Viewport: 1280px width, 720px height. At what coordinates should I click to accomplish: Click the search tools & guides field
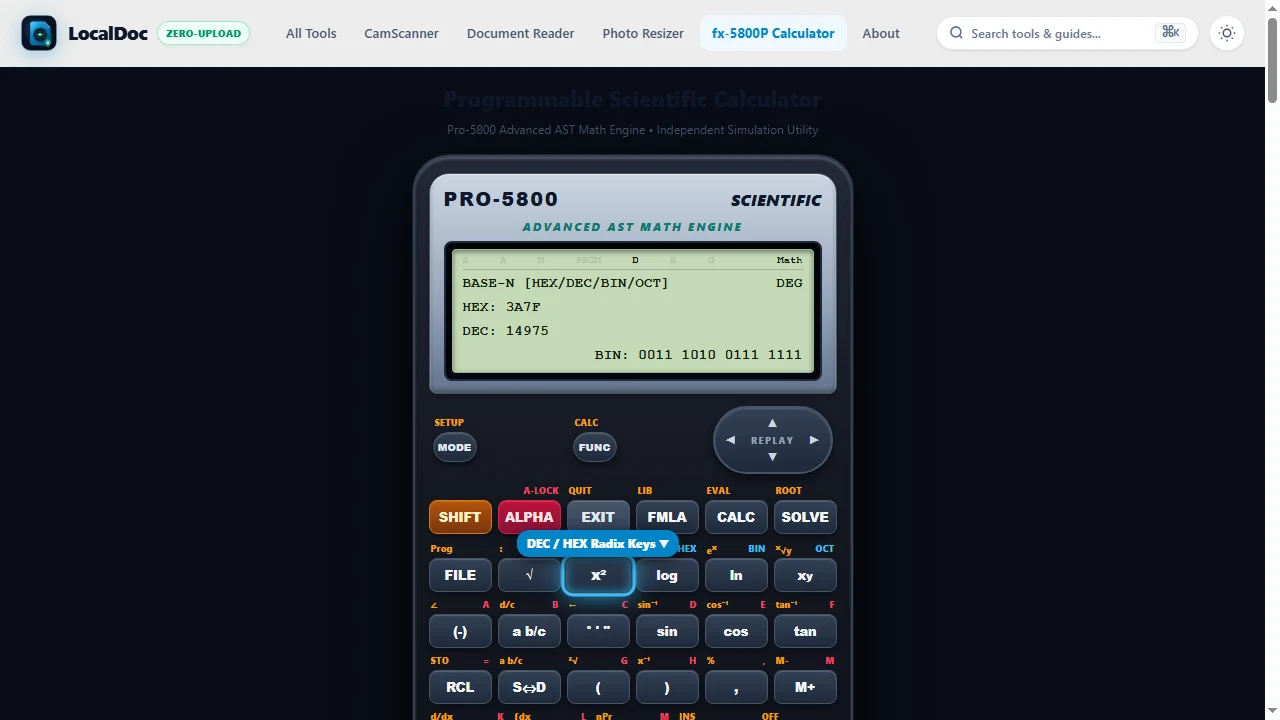coord(1067,33)
